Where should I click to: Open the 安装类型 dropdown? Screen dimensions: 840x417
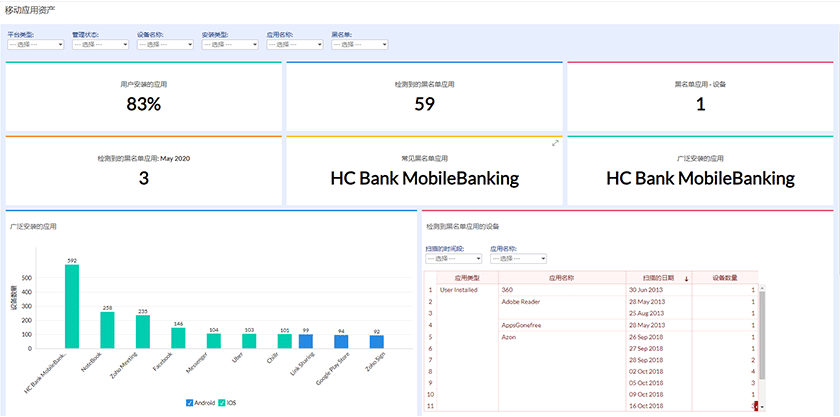230,44
